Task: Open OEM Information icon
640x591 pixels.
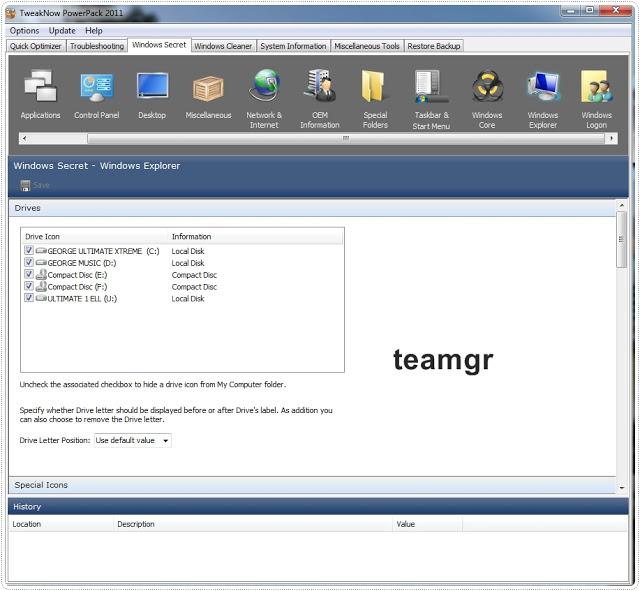Action: [320, 85]
